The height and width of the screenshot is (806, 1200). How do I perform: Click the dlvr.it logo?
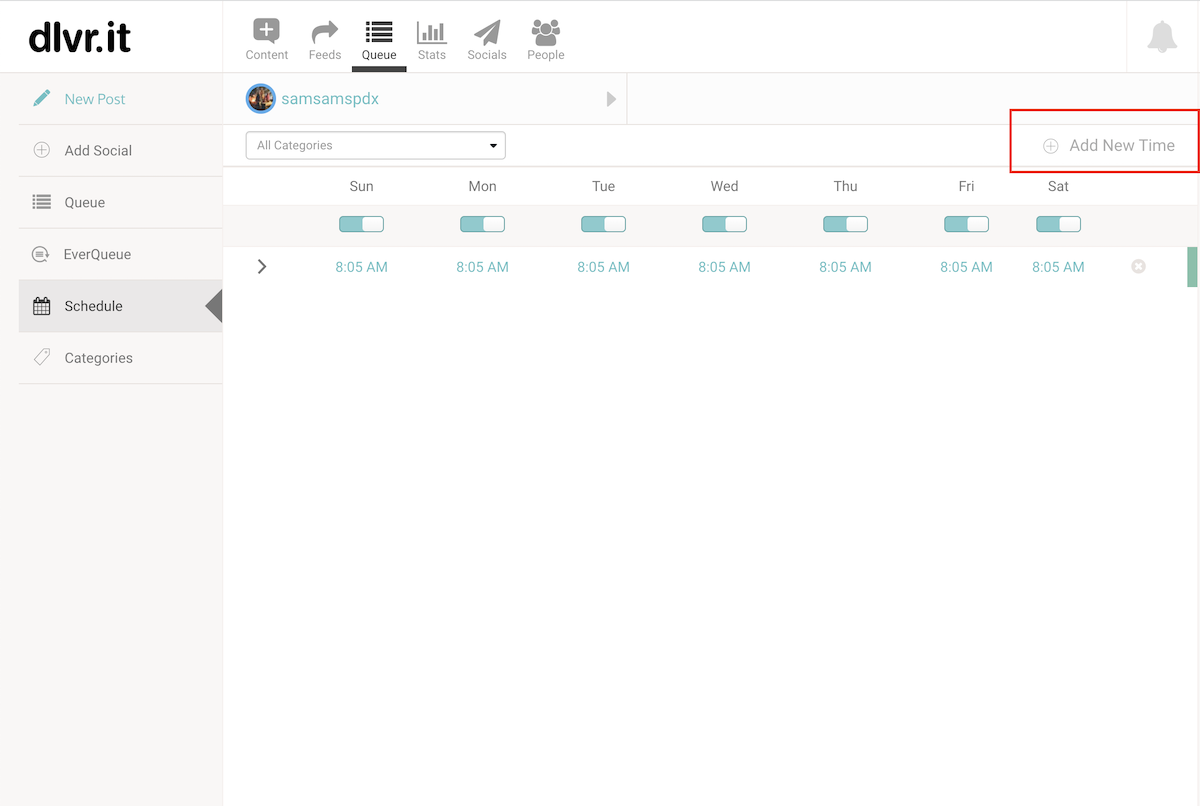click(80, 37)
